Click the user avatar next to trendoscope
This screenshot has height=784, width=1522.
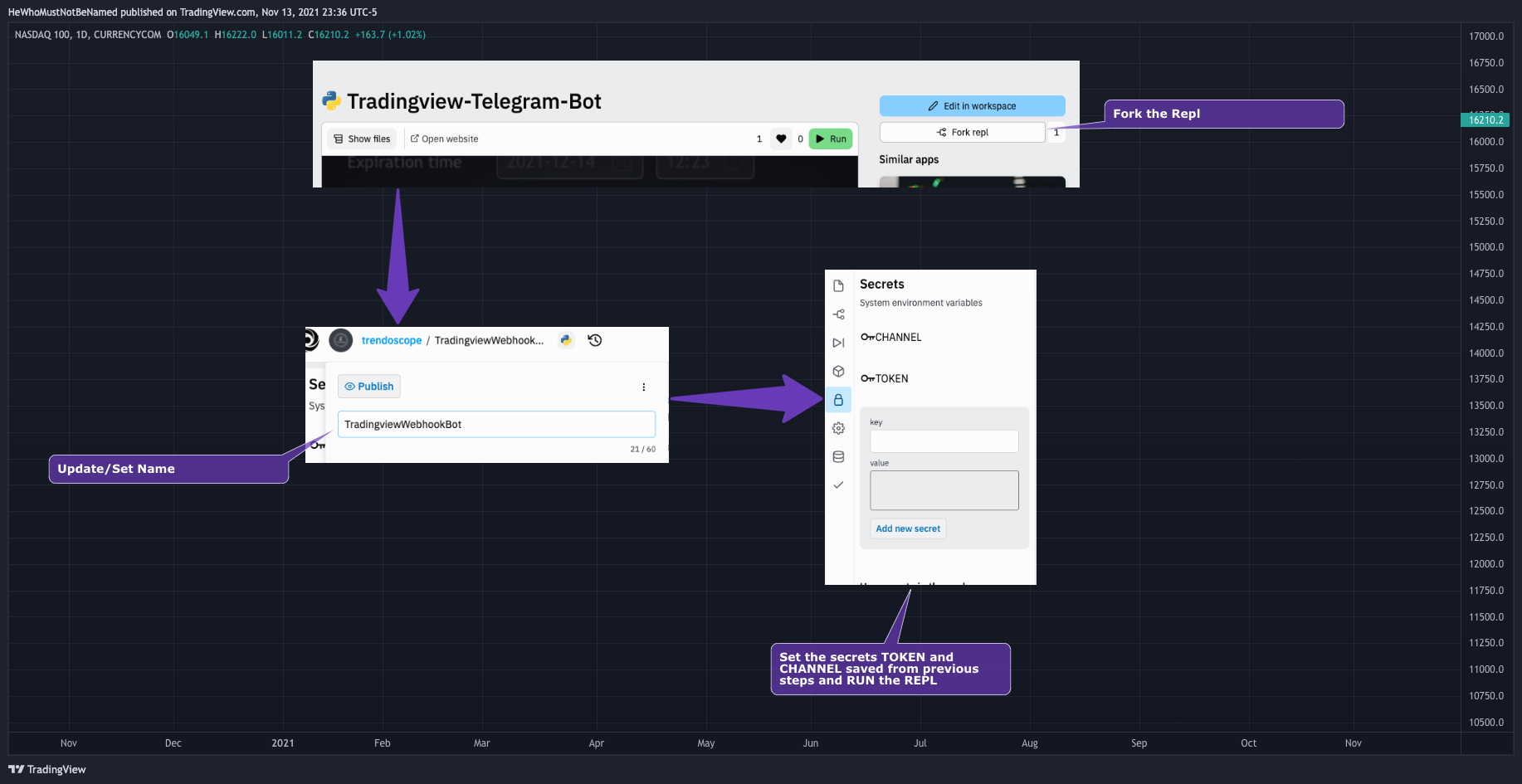[x=341, y=340]
